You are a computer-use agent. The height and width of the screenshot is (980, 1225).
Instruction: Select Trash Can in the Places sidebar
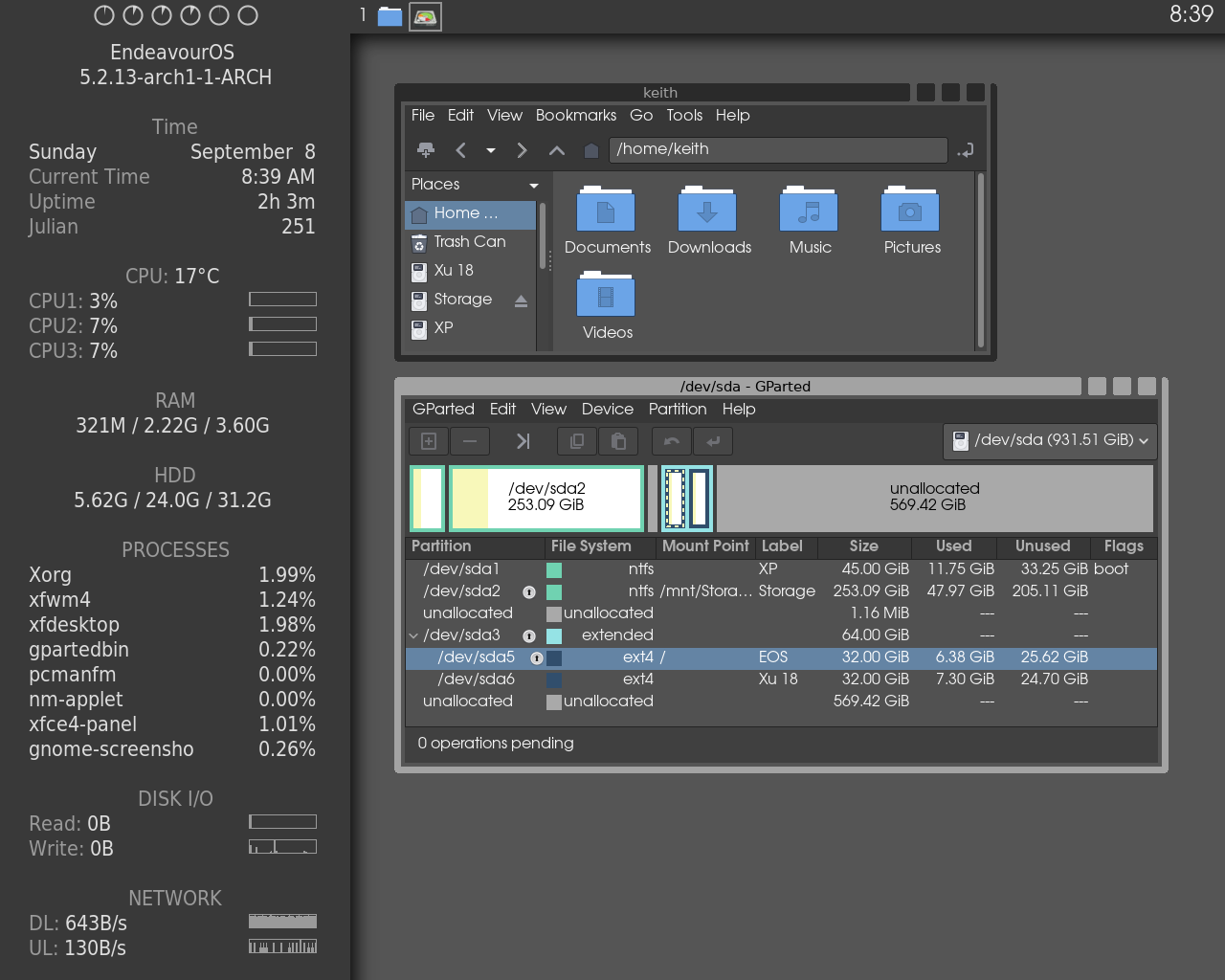[470, 242]
